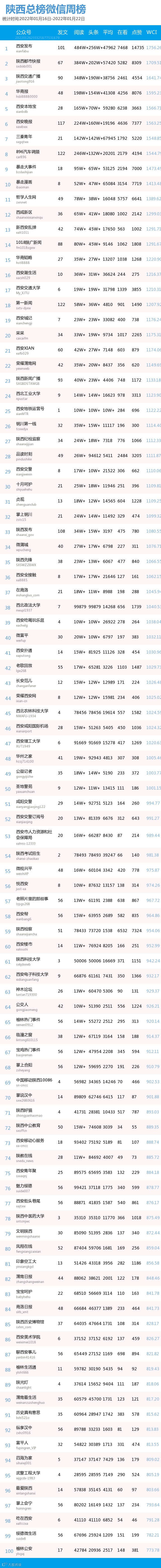The height and width of the screenshot is (1568, 161).
Task: Click the 阅读 column header
Action: 79,32
